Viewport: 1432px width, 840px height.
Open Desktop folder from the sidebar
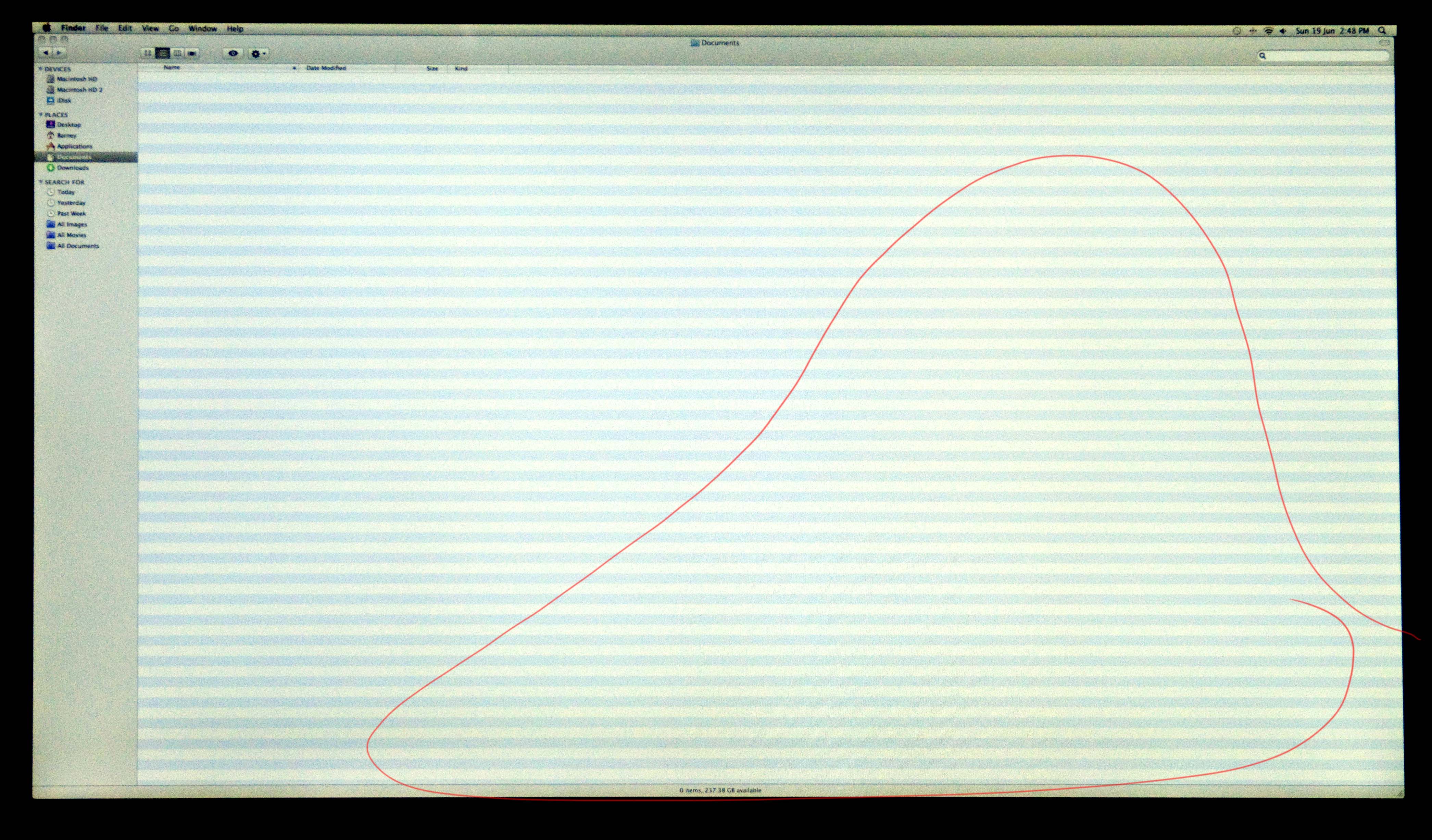point(64,124)
